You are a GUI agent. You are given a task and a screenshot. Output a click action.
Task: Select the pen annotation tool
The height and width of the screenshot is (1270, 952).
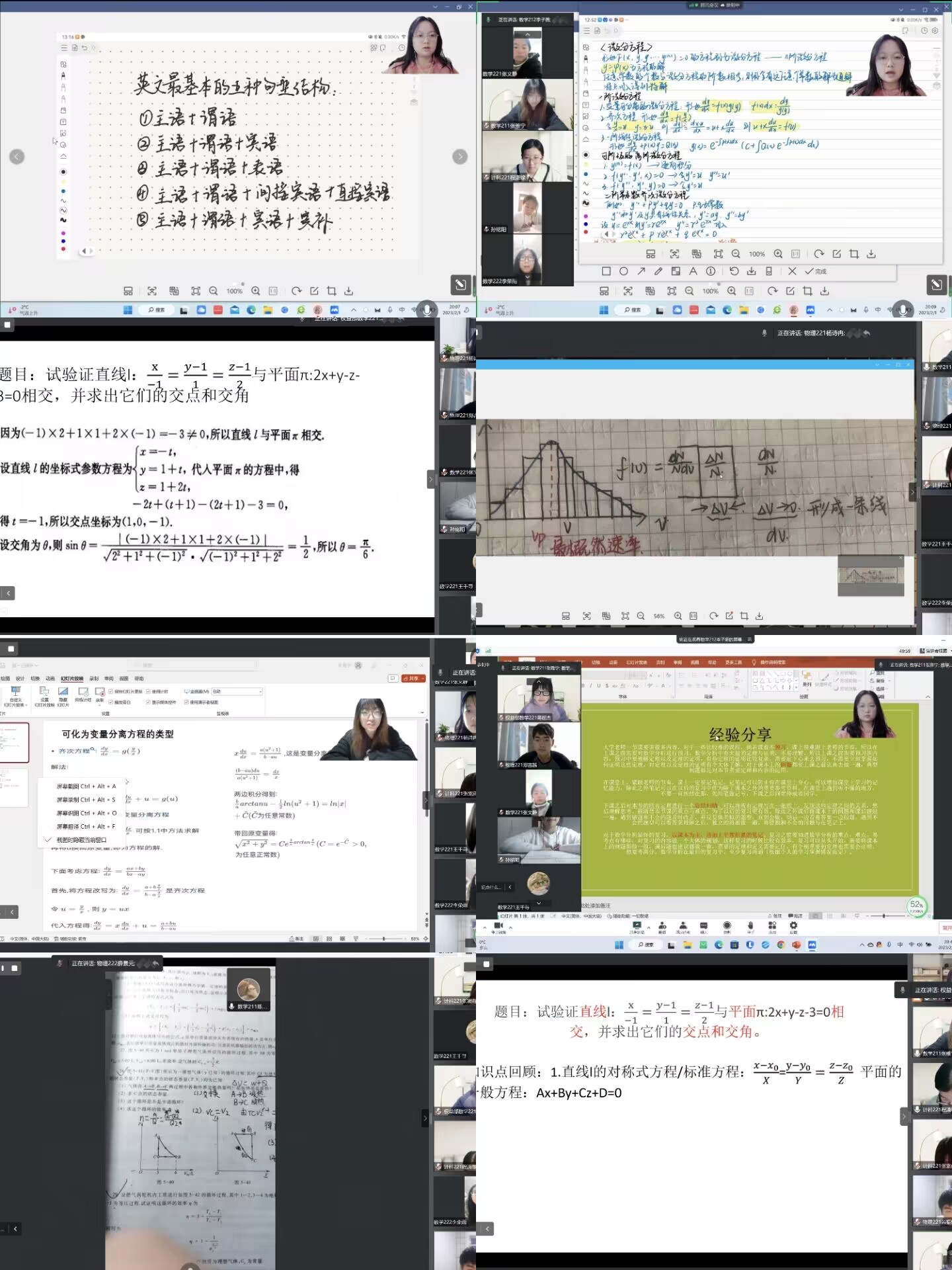(658, 271)
